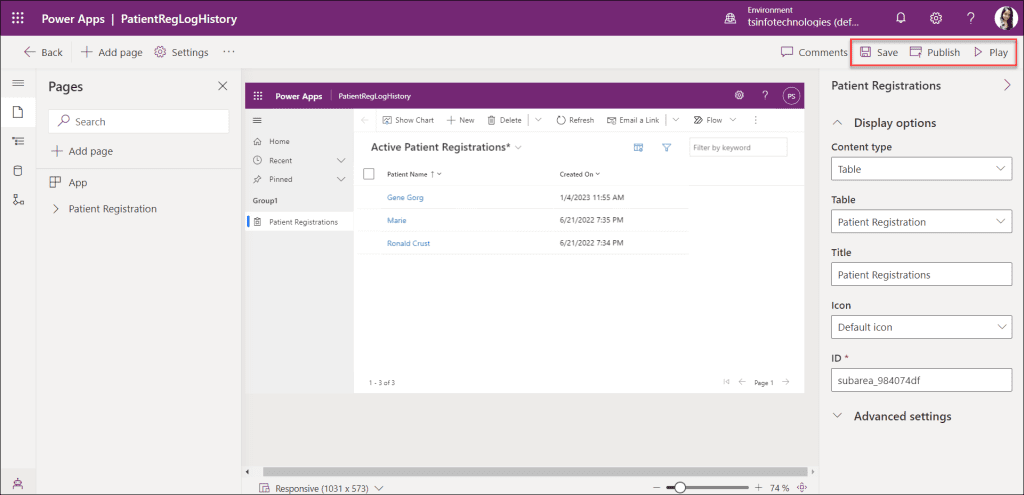Image resolution: width=1024 pixels, height=495 pixels.
Task: Click preview app launcher waffle icon
Action: [257, 96]
